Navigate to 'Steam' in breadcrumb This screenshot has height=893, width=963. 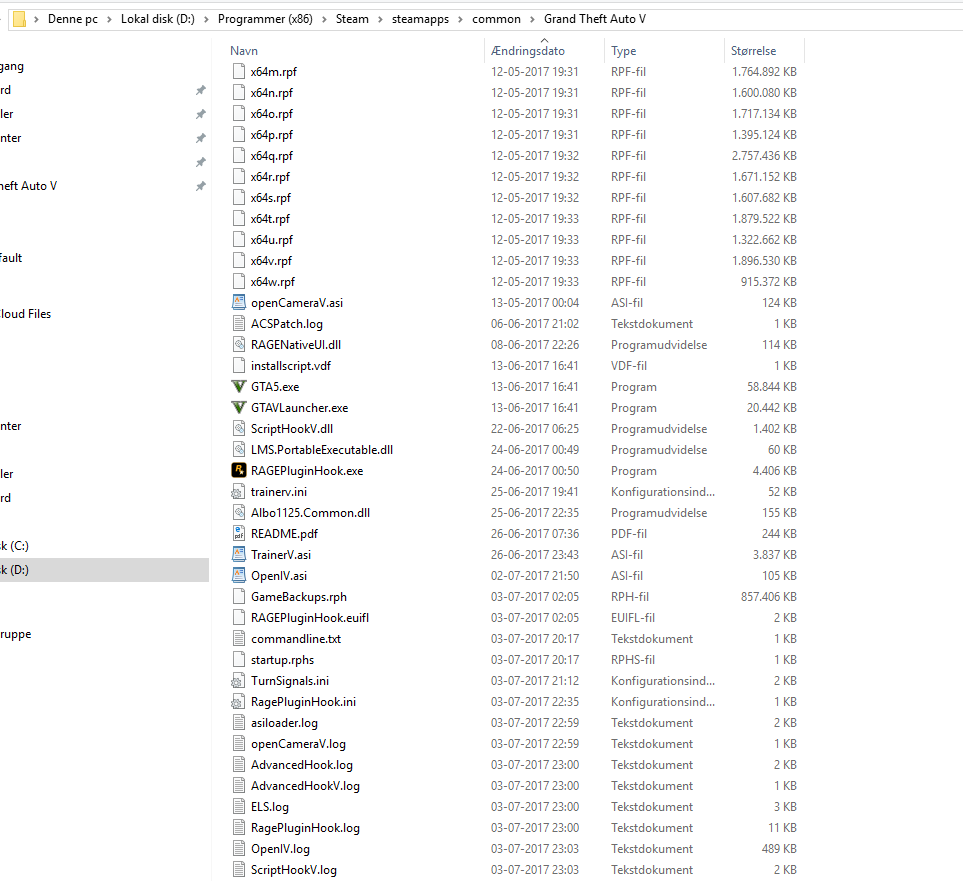353,19
